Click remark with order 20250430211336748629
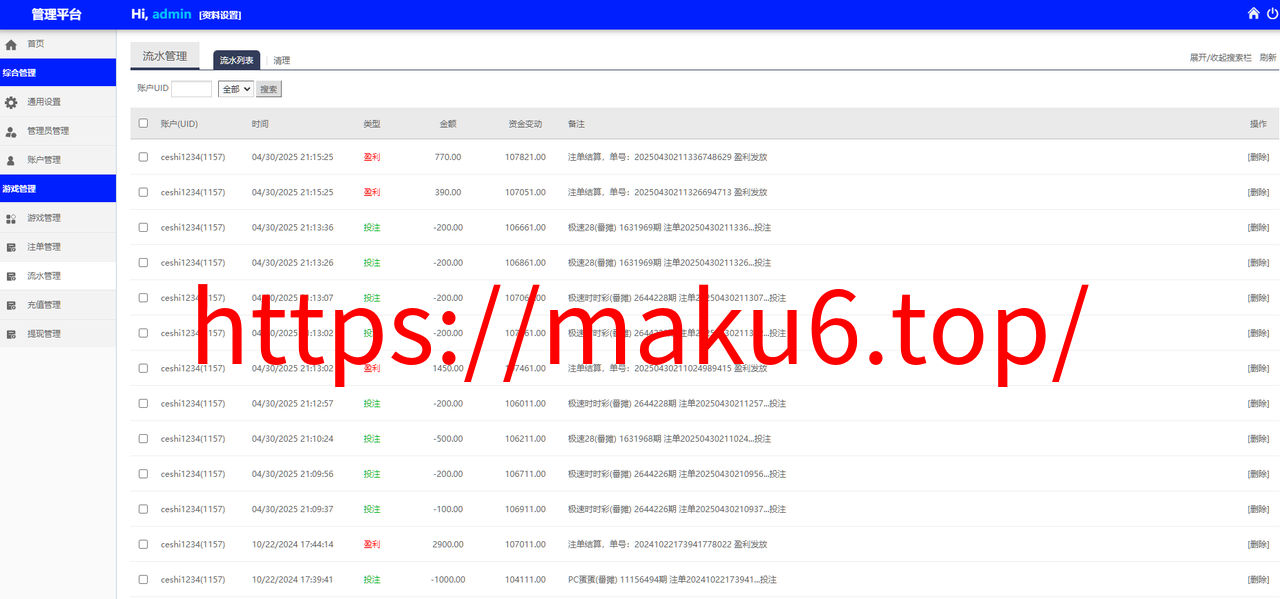The height and width of the screenshot is (599, 1280). click(667, 157)
